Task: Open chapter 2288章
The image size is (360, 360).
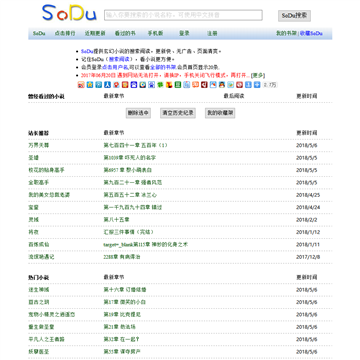Action: click(x=122, y=257)
